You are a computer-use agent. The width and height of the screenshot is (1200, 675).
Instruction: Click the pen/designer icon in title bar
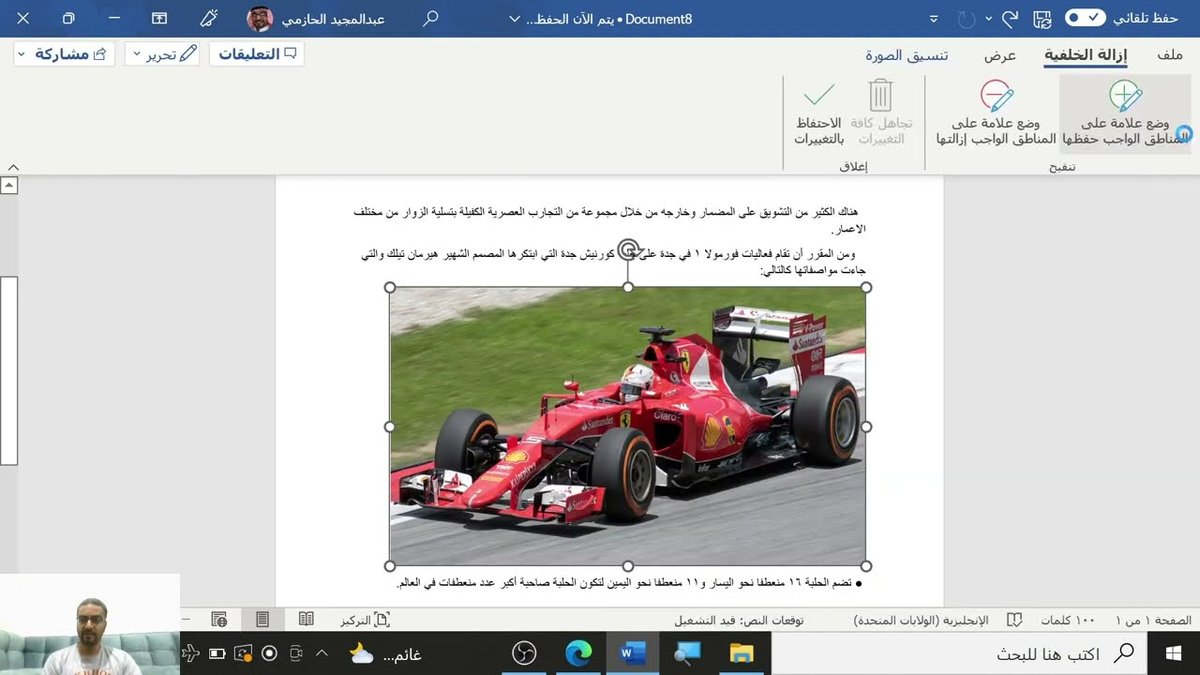[208, 18]
